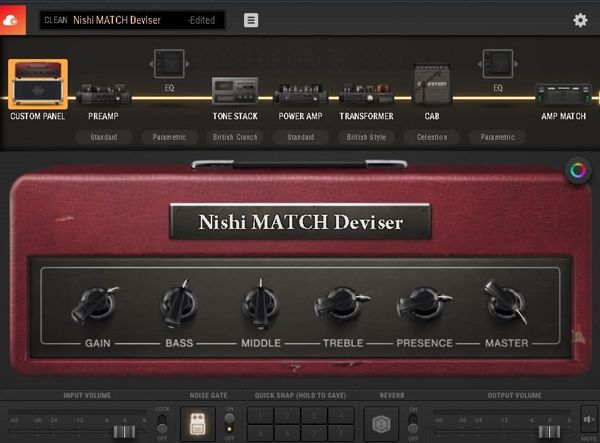Toggle the Reverb on/off switch
600x443 pixels.
[x=413, y=424]
